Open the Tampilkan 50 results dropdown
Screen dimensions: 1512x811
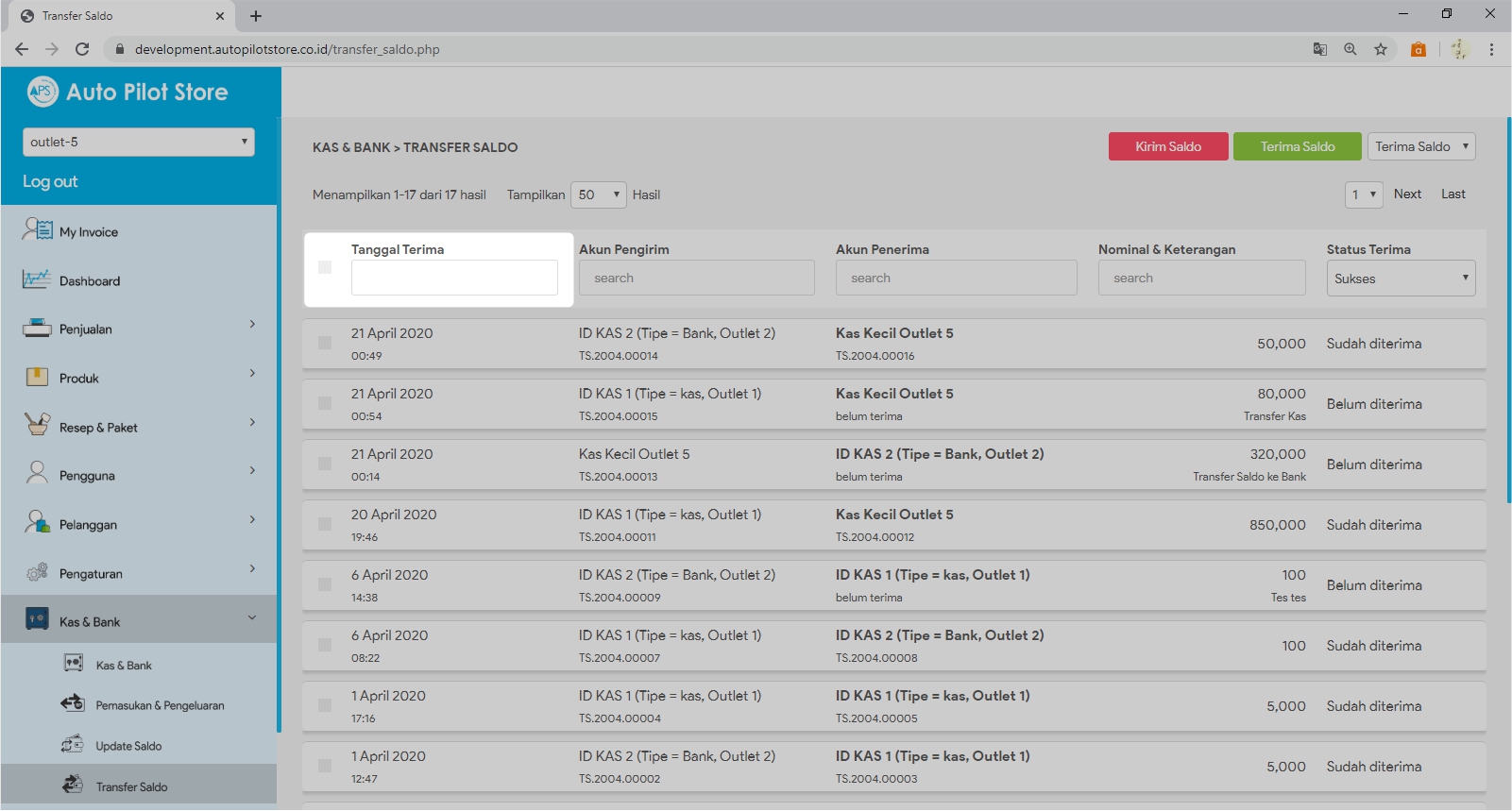point(599,194)
